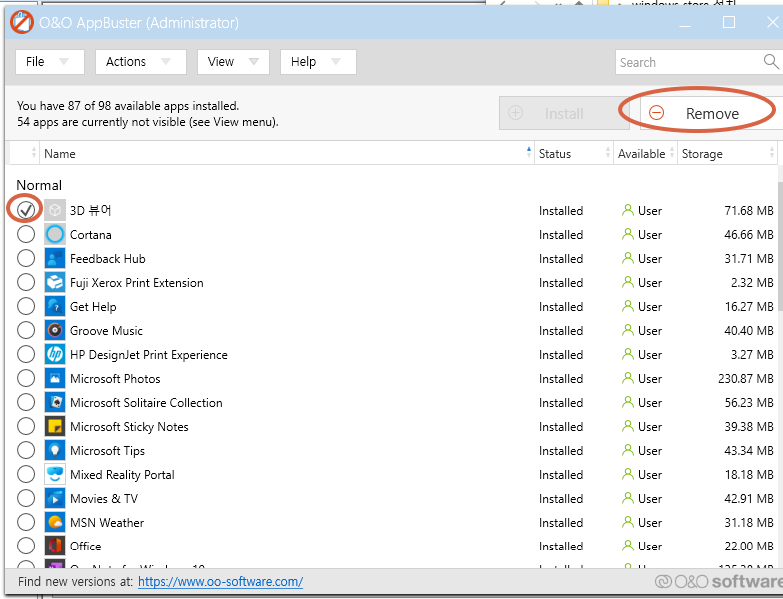Screen dimensions: 783x599
Task: Click the O&O AppBuster title bar logo
Action: coord(22,22)
